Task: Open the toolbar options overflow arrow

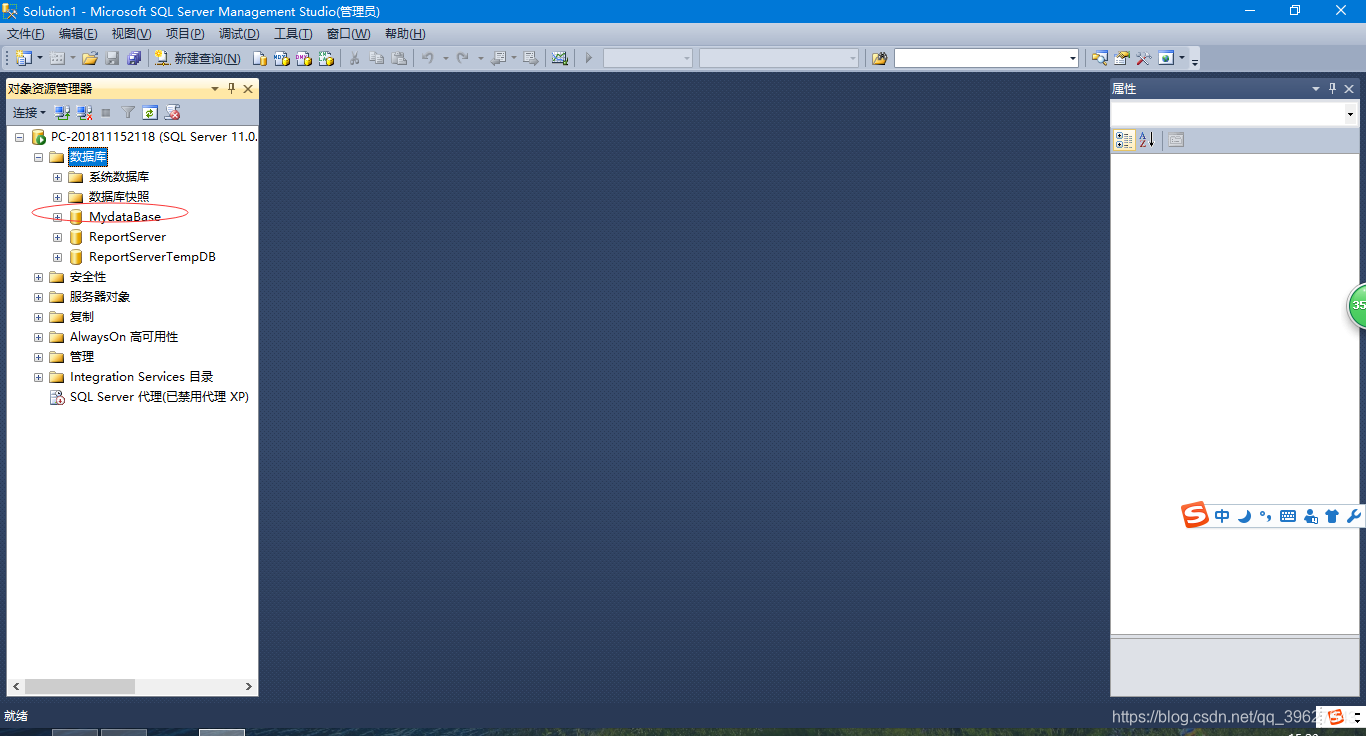Action: 1195,60
